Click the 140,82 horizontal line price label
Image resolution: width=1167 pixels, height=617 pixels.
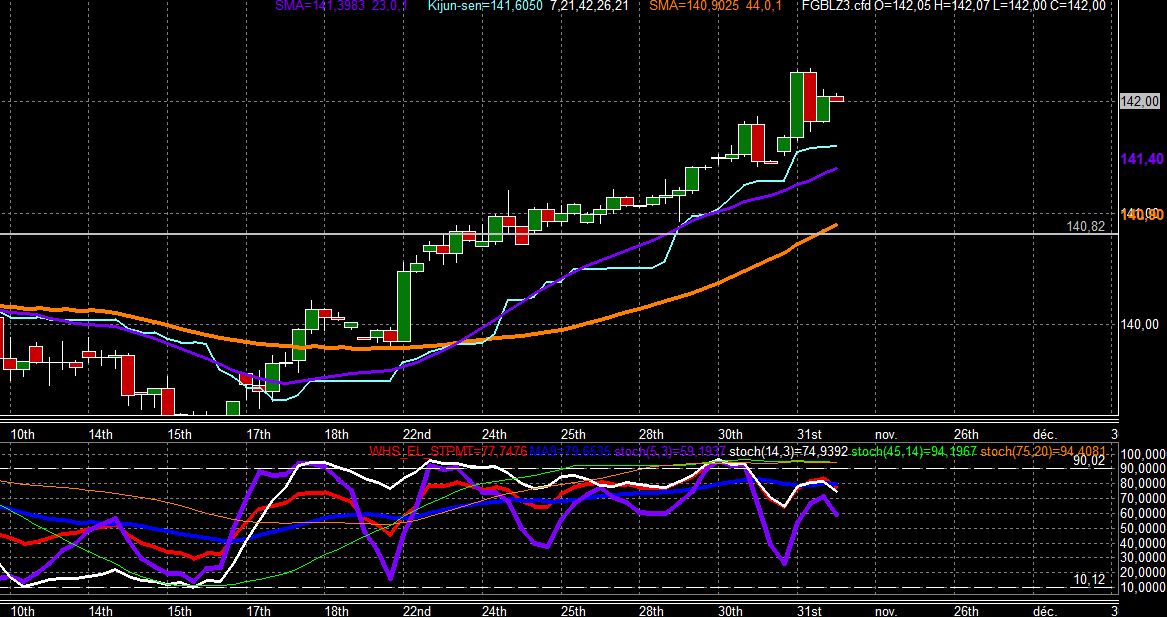[x=1085, y=226]
